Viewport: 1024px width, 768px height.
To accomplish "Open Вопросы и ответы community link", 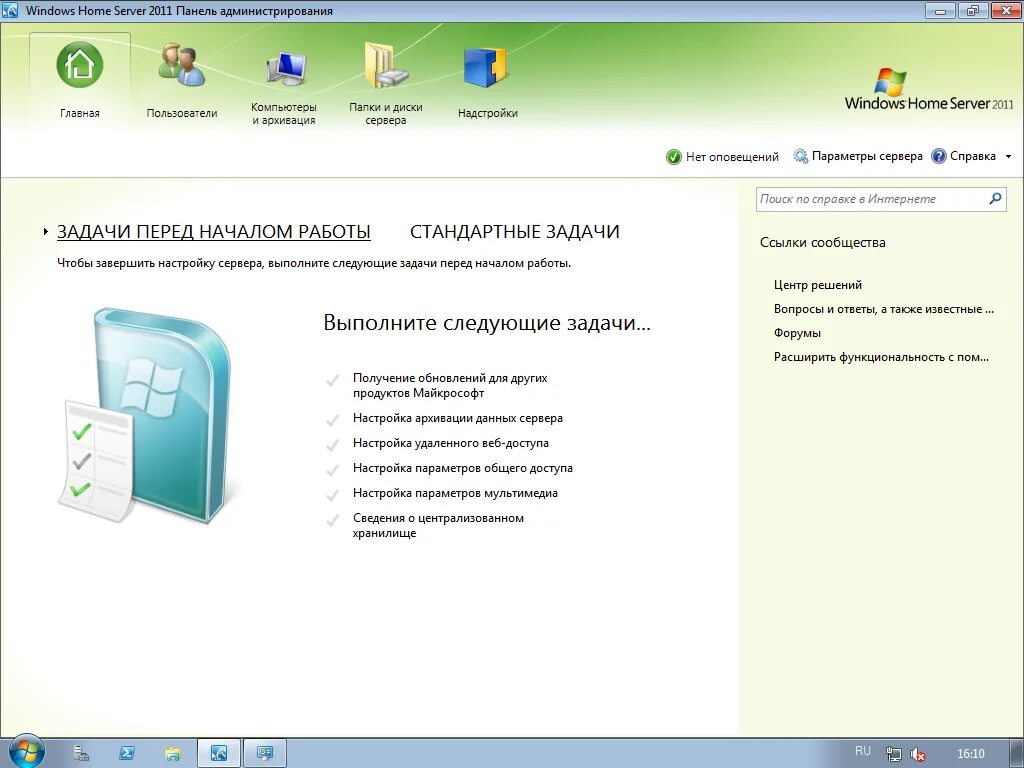I will coord(884,309).
